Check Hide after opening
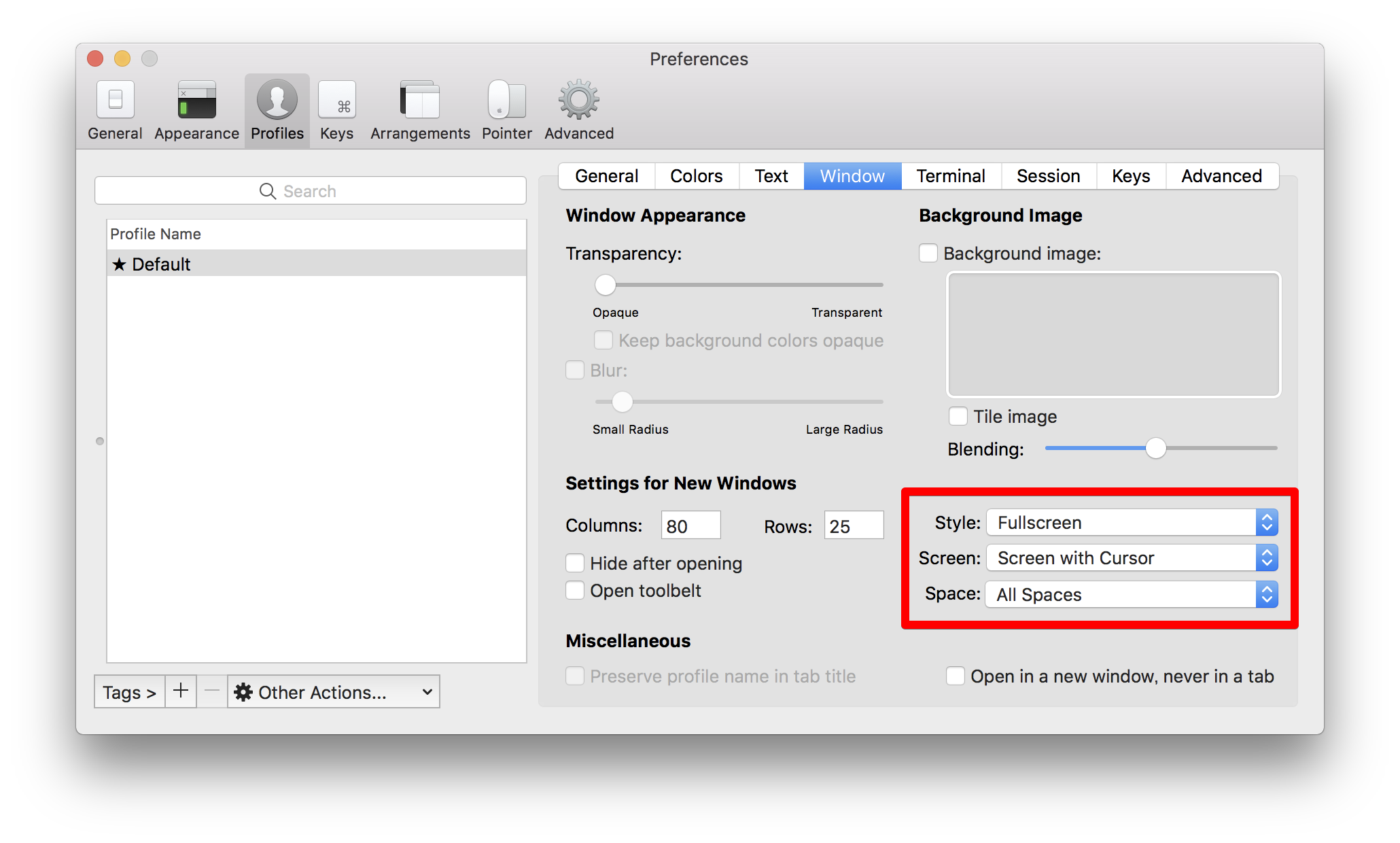 (x=575, y=563)
